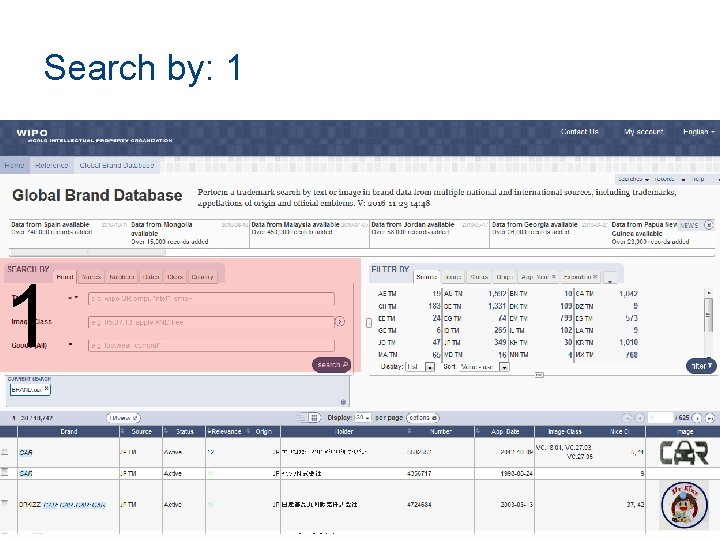This screenshot has height=540, width=720.
Task: Select the Image filter tab
Action: [453, 277]
